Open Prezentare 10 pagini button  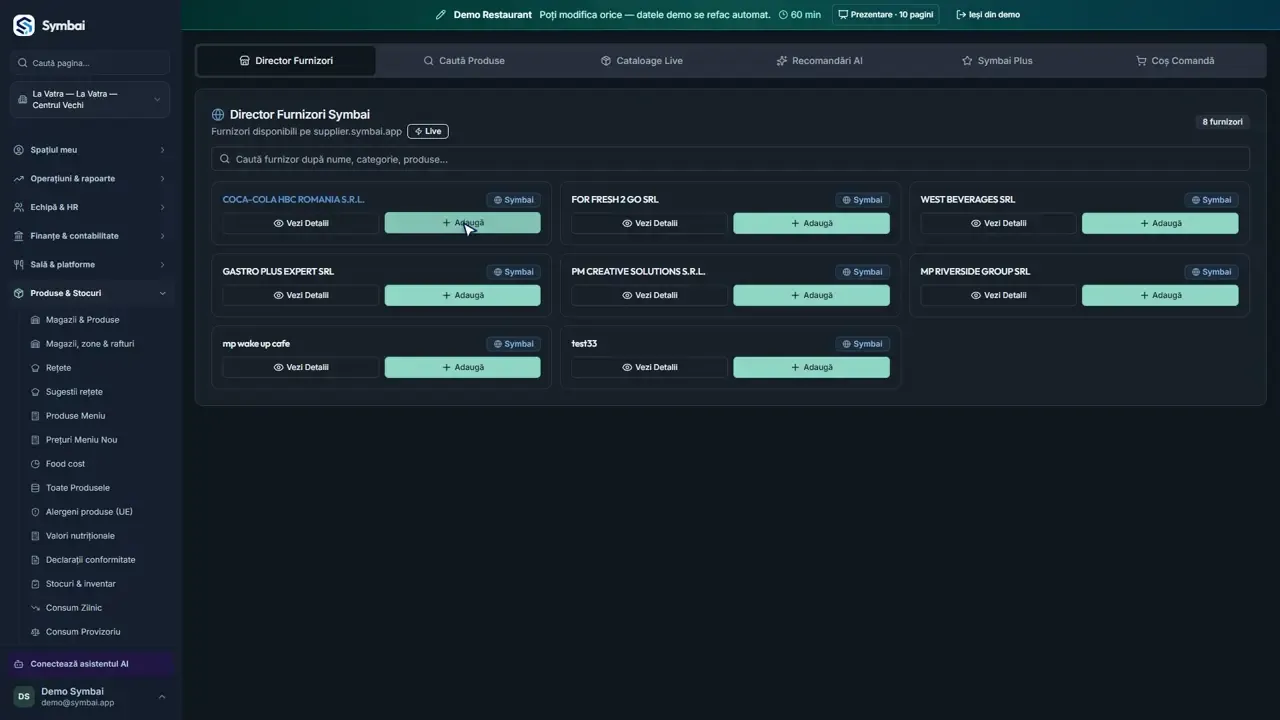click(886, 15)
